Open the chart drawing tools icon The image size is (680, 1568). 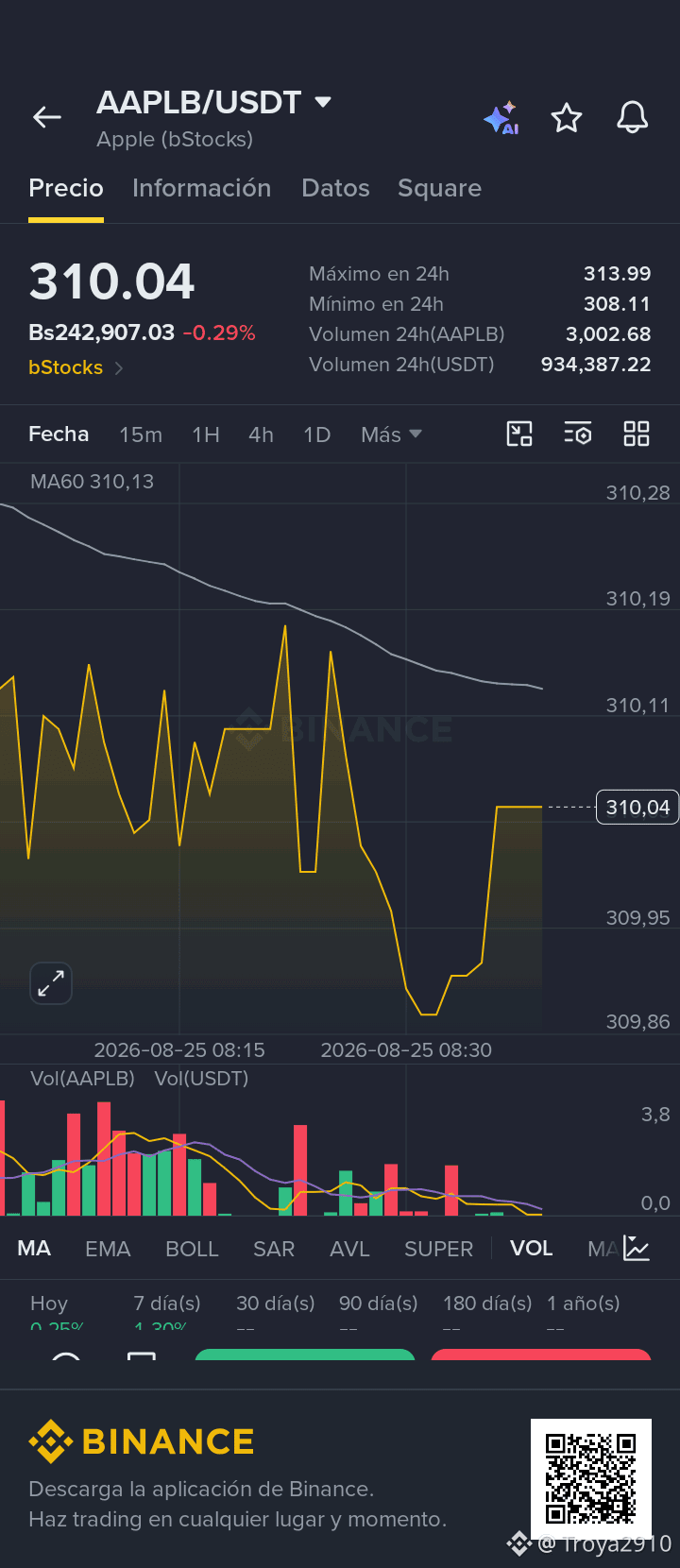pos(519,434)
